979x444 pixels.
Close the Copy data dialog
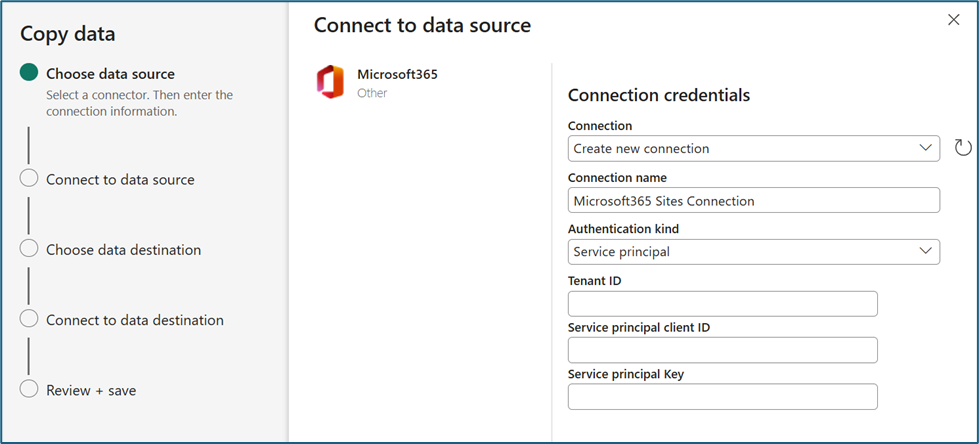click(953, 20)
